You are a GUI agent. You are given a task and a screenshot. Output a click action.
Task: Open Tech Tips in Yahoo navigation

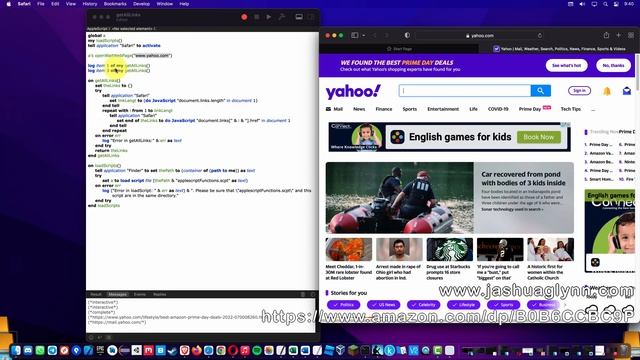[x=571, y=109]
